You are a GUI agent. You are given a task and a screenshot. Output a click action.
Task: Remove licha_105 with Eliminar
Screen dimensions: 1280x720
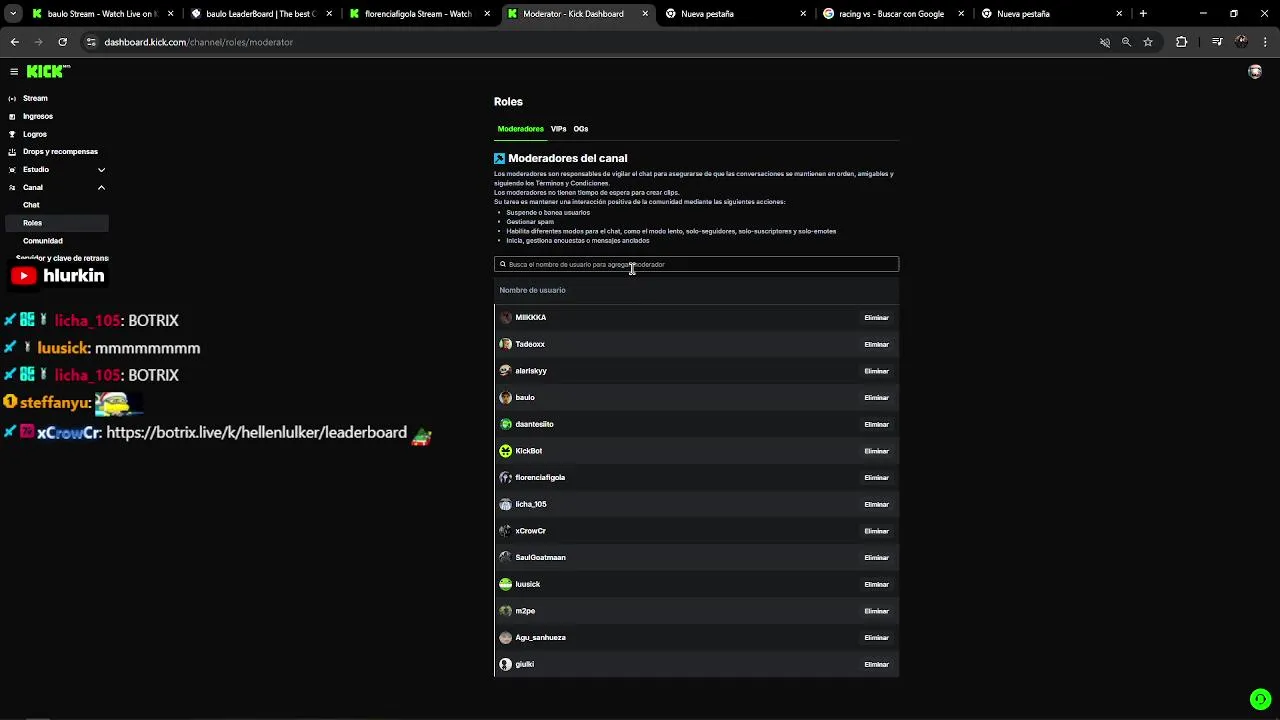coord(876,504)
